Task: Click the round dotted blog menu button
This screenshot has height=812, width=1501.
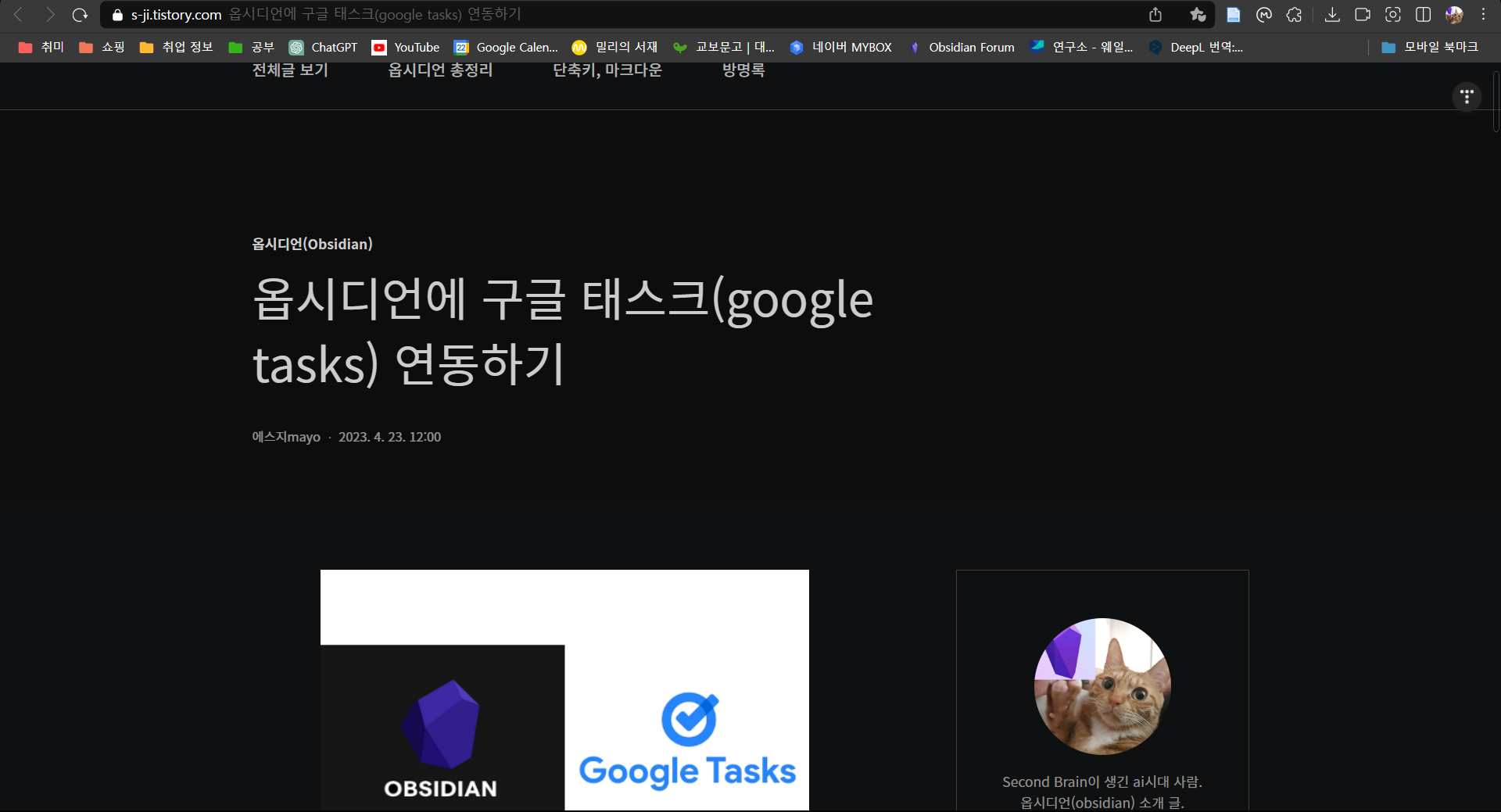Action: [x=1467, y=96]
